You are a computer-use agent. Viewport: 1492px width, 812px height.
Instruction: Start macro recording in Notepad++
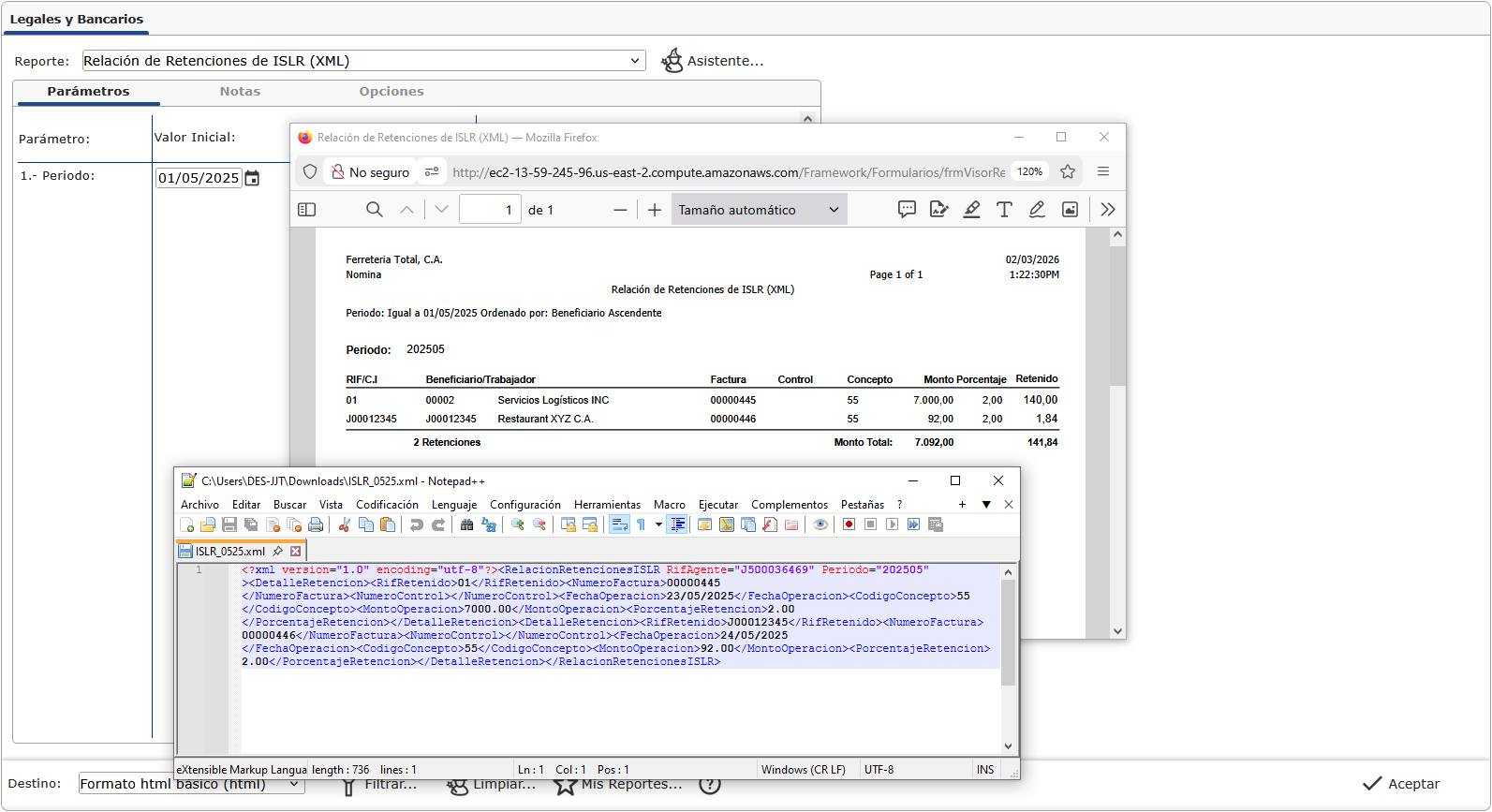(849, 525)
